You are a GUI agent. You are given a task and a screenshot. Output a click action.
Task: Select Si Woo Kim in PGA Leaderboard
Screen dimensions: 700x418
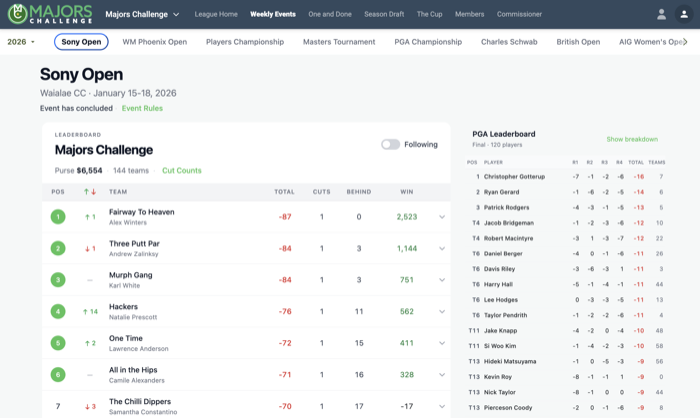click(x=500, y=346)
